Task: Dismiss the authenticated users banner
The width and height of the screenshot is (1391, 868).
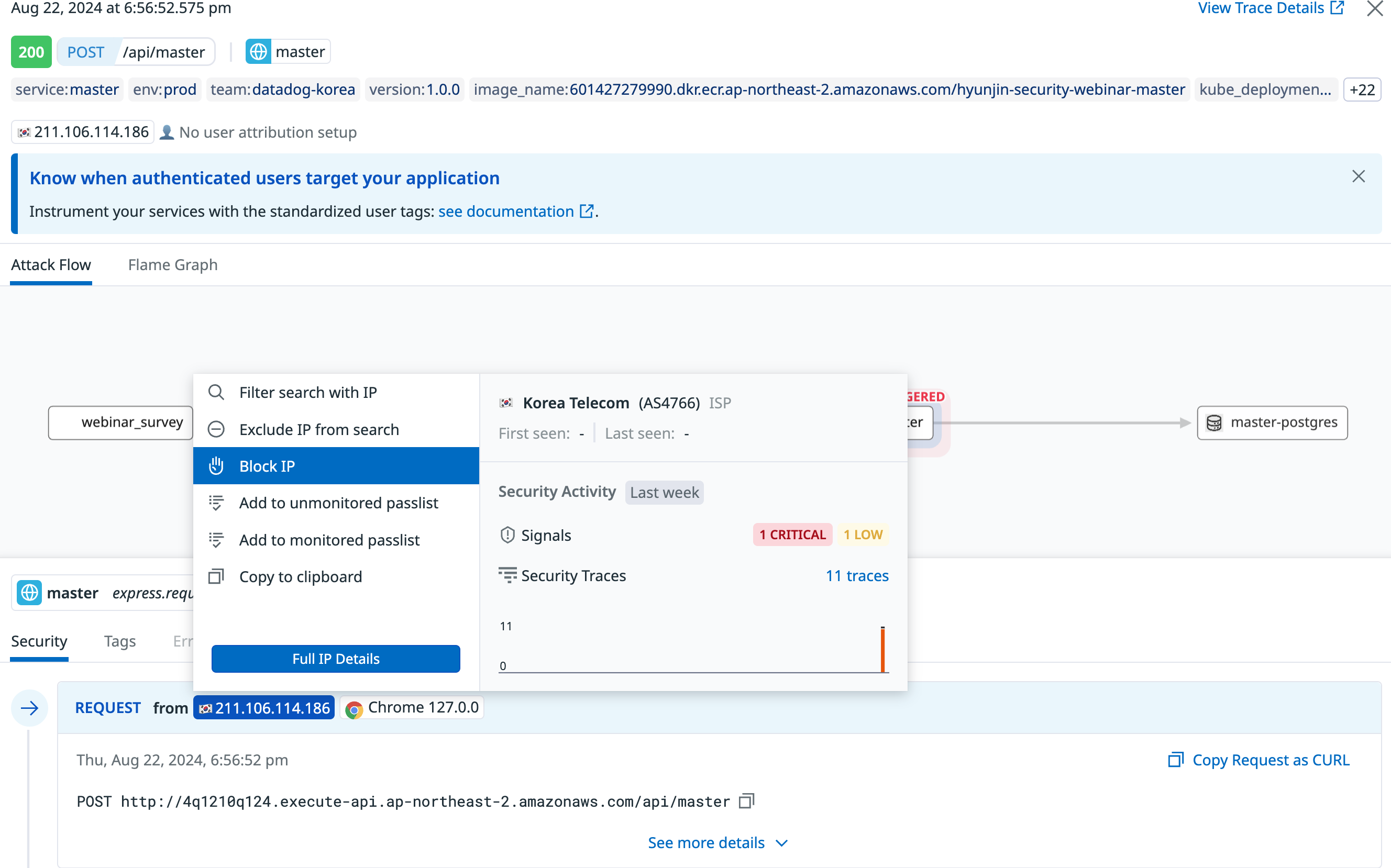Action: tap(1358, 176)
